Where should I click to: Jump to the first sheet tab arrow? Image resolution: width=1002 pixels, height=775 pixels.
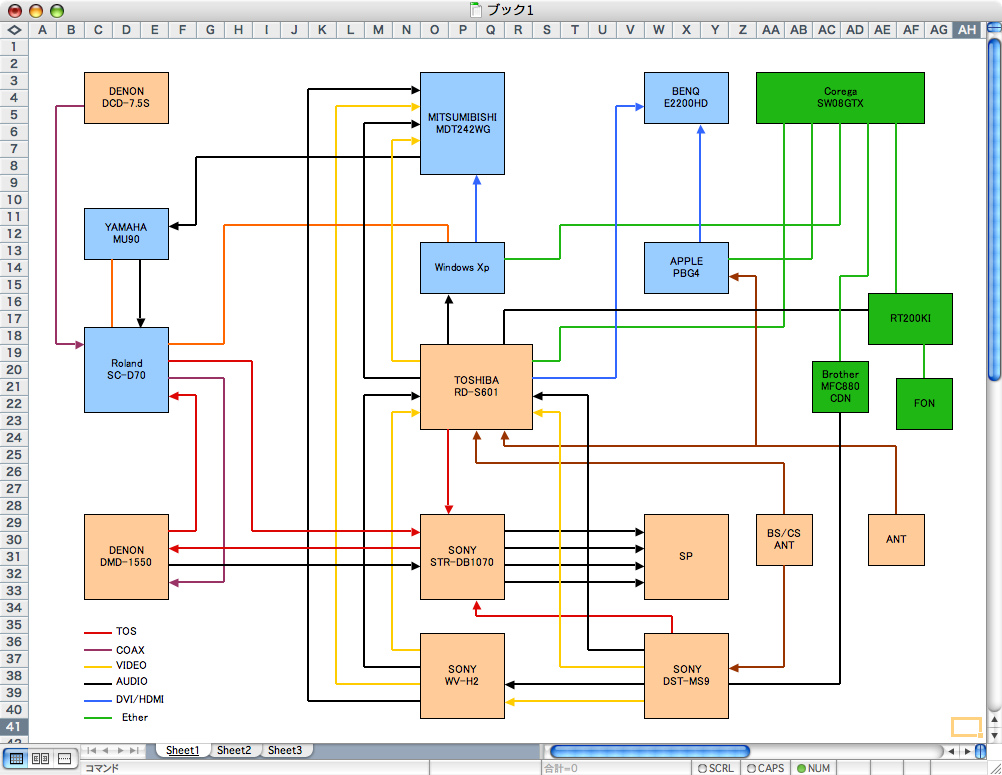(x=91, y=751)
